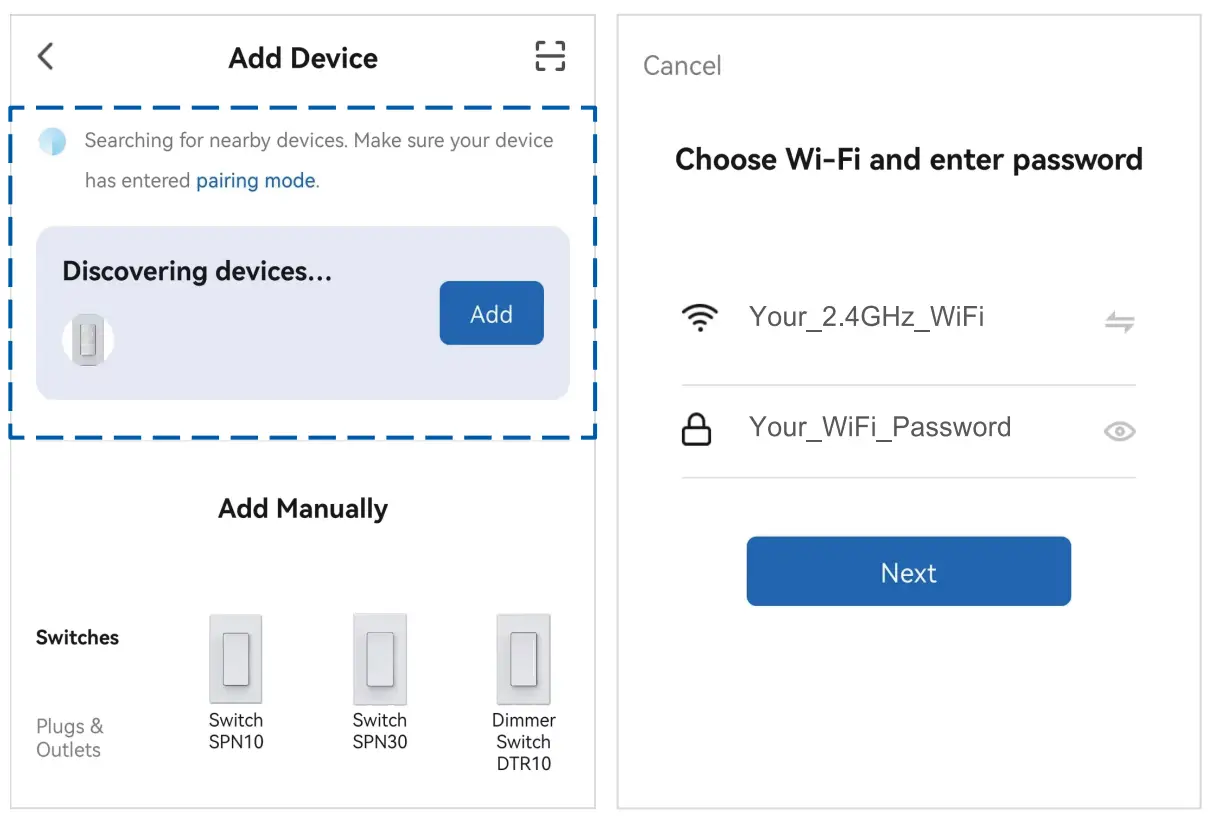Choose the Dimmer Switch DTR10 icon
This screenshot has height=820, width=1212.
click(523, 659)
